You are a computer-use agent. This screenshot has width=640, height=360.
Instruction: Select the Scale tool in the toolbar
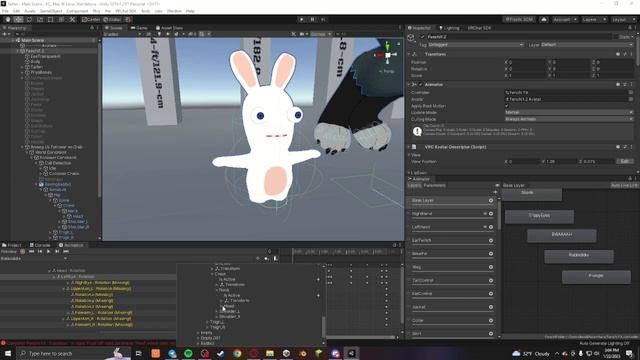40,19
